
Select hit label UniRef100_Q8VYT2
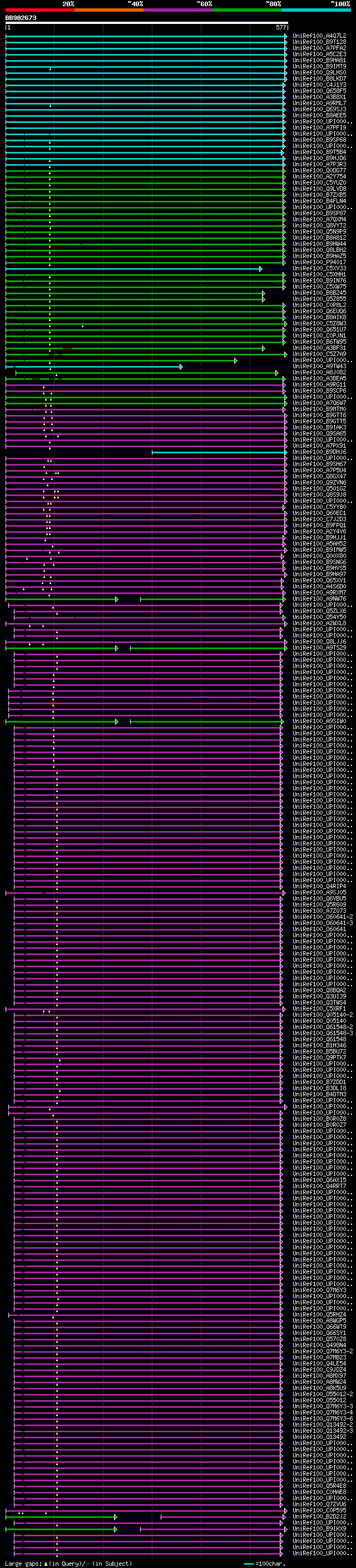(x=319, y=225)
